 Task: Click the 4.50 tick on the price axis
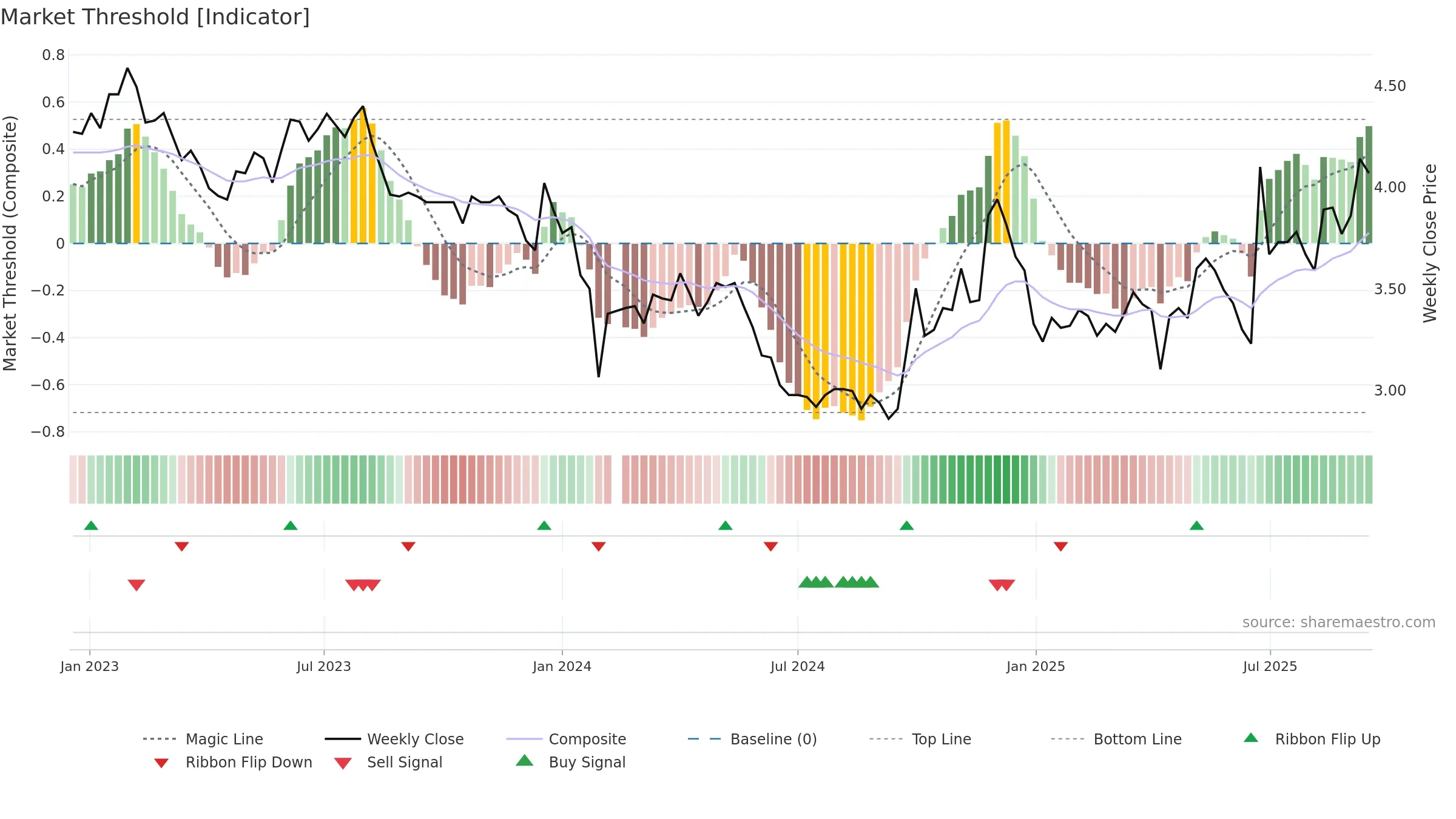(1390, 86)
